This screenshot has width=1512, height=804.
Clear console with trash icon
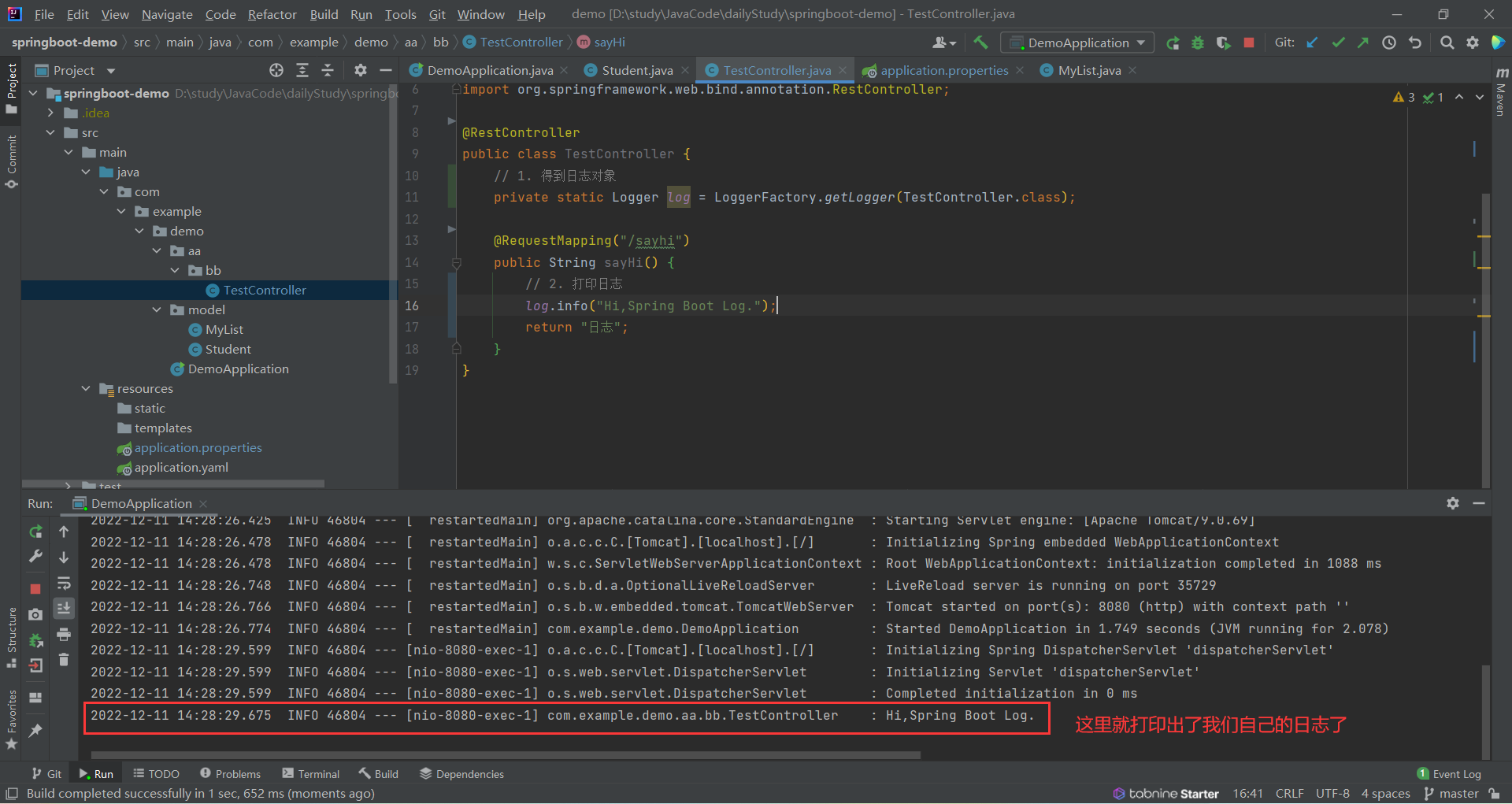point(64,660)
